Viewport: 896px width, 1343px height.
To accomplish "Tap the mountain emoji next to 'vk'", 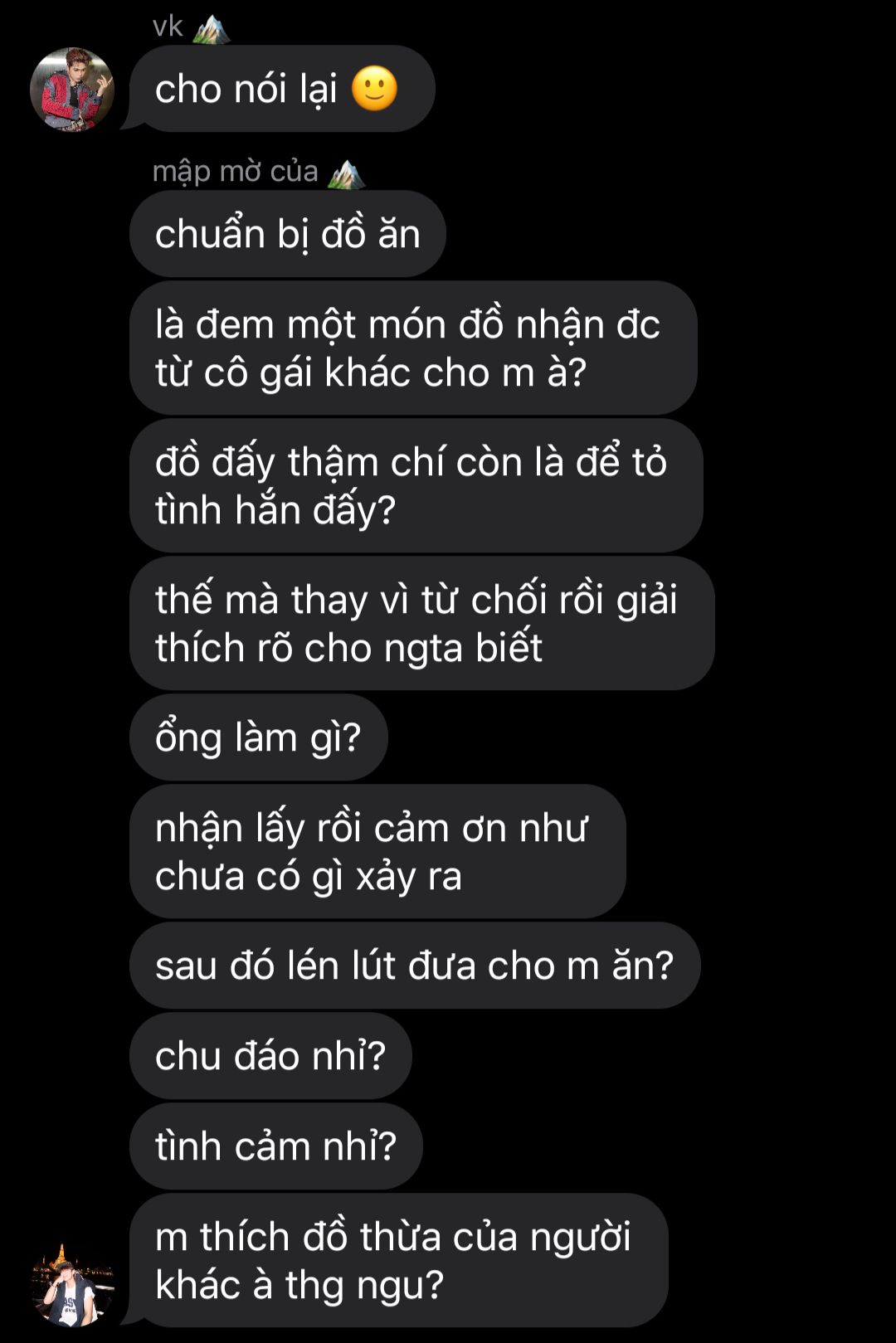I will click(x=210, y=28).
